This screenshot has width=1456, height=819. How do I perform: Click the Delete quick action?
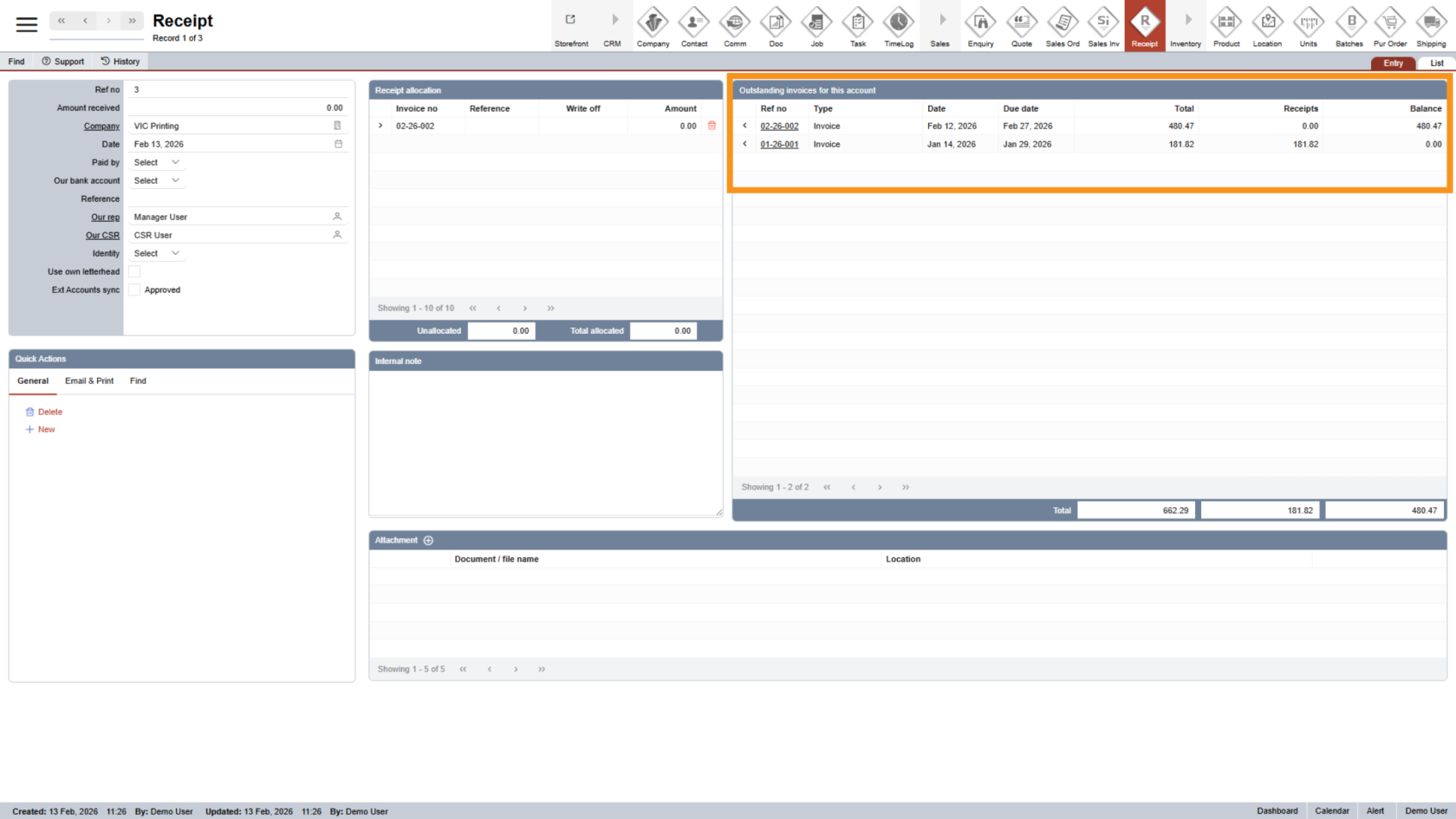[x=49, y=413]
